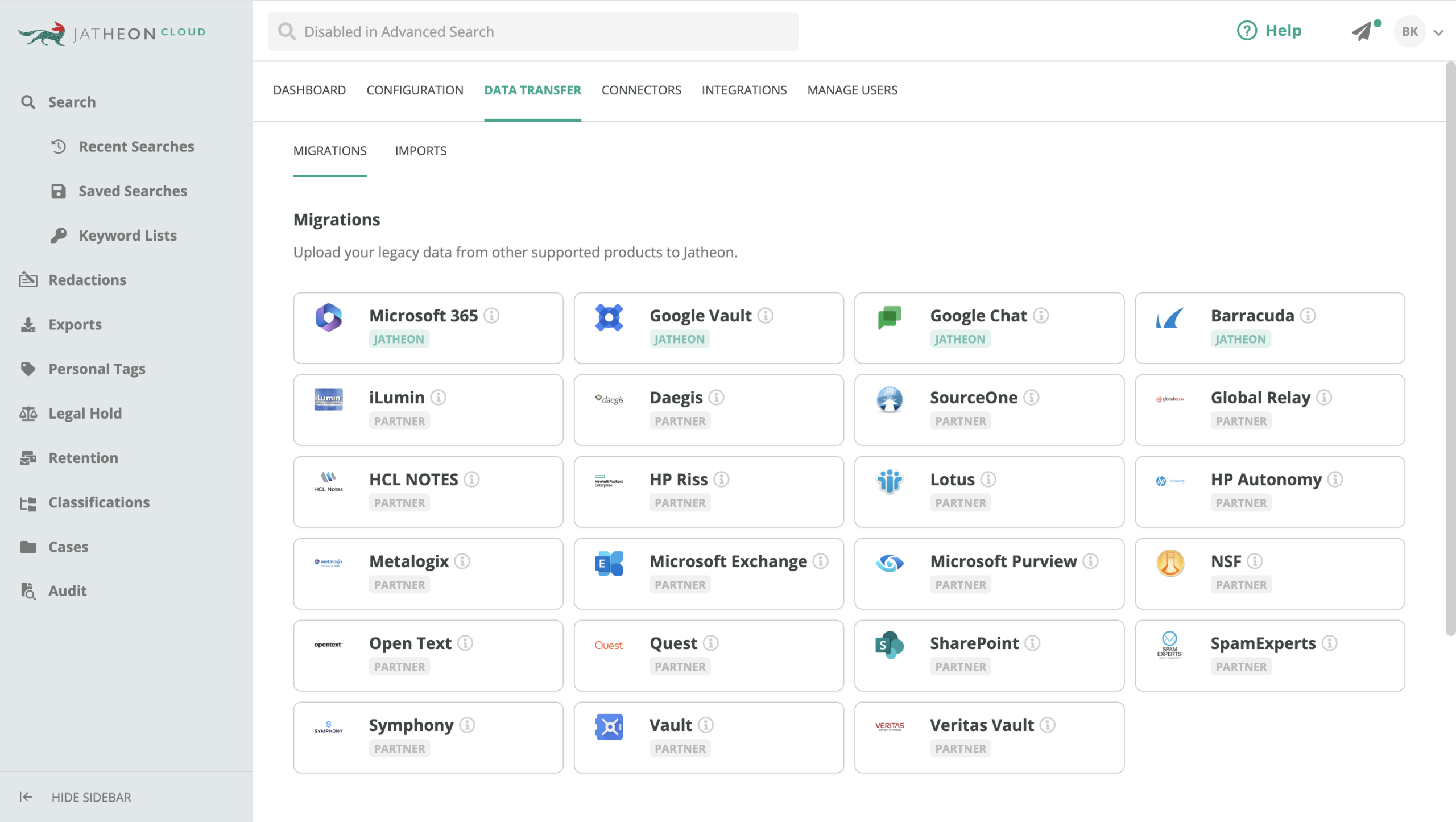Show info for HP Autonomy

point(1335,479)
